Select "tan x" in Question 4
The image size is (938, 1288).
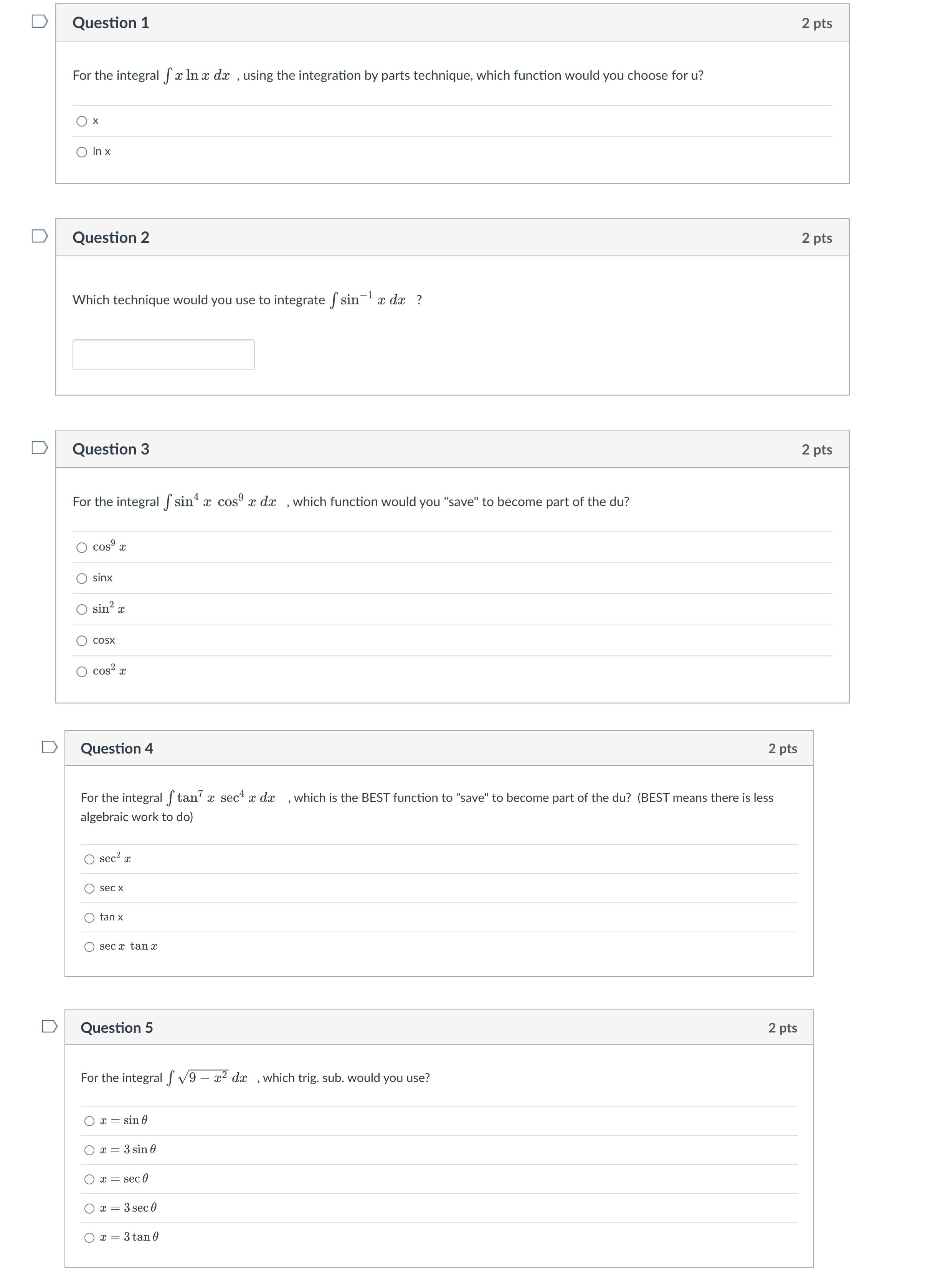(x=90, y=917)
